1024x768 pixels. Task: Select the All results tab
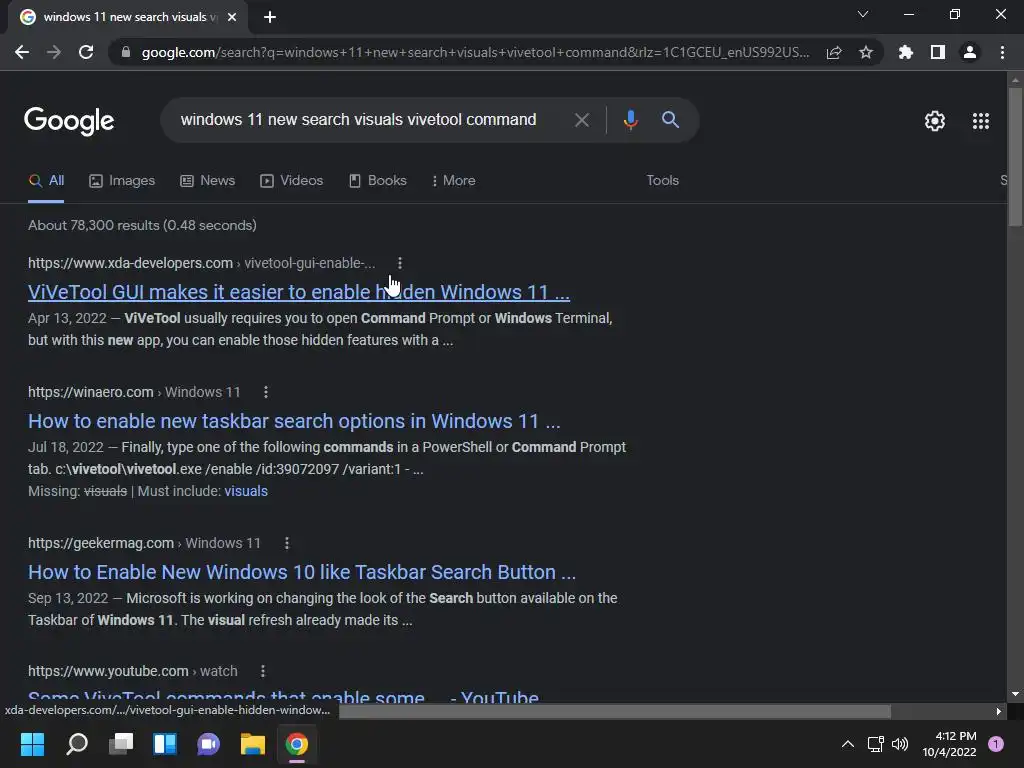pyautogui.click(x=46, y=181)
